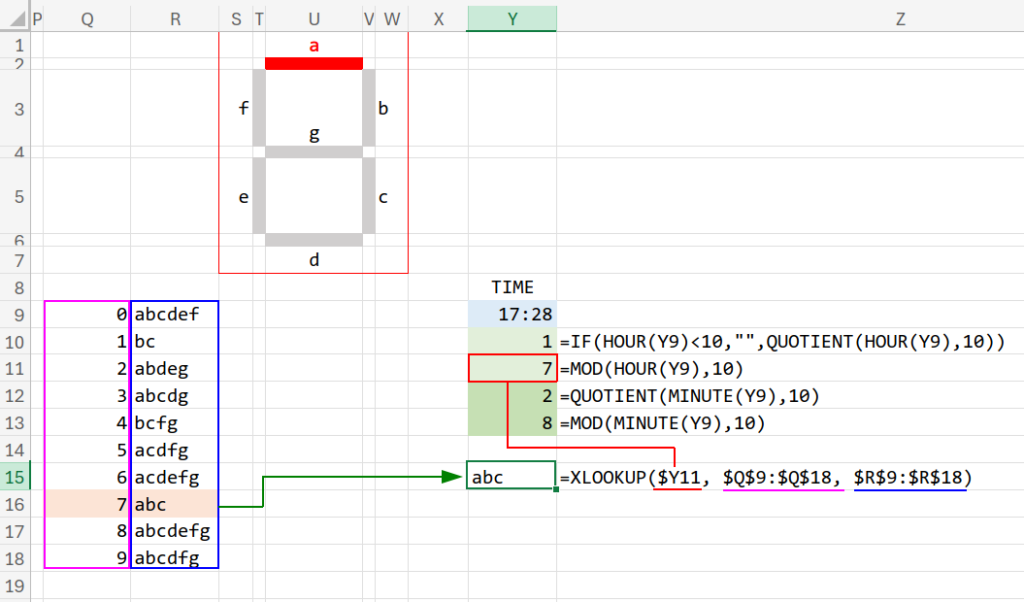Select the column Z header
Viewport: 1024px width, 602px height.
point(900,19)
